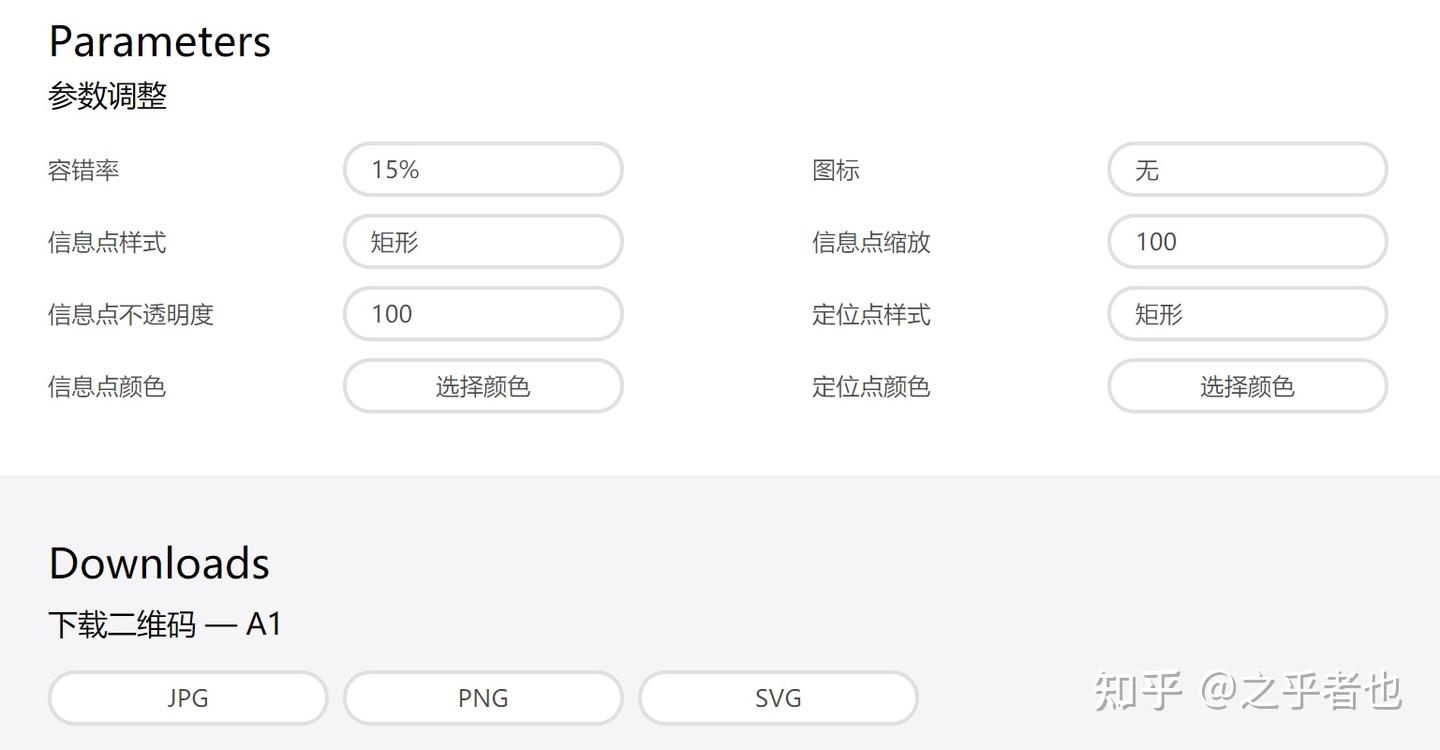
Task: Click the 知乎 @之乎者也 watermark
Action: [x=1247, y=691]
